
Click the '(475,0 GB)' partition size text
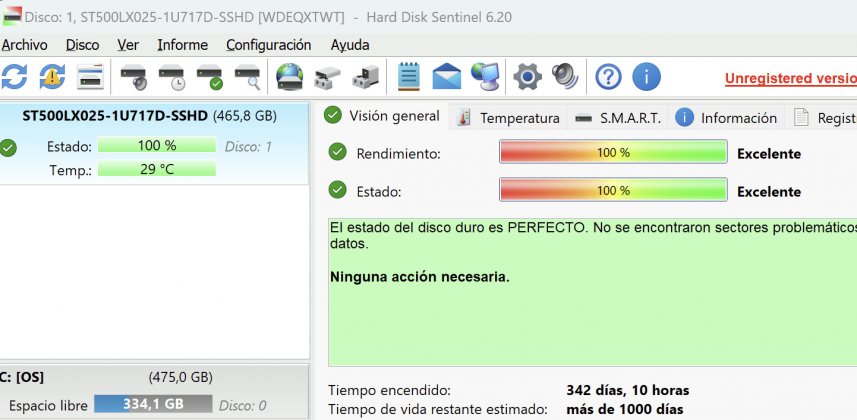[180, 377]
